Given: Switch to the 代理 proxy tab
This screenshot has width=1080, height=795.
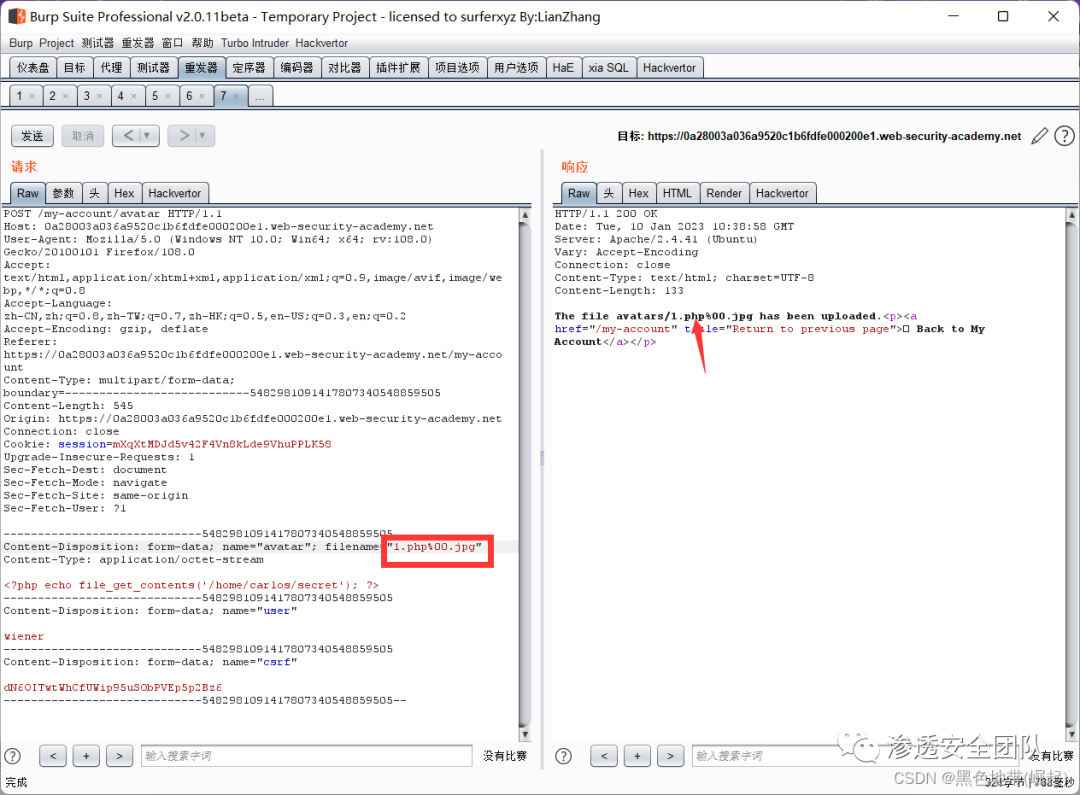Looking at the screenshot, I should pos(111,68).
